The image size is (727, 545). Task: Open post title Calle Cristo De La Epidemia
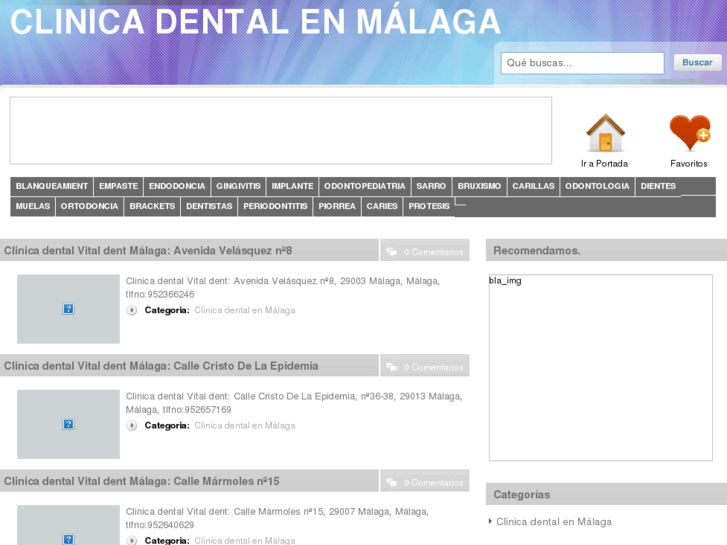point(161,366)
